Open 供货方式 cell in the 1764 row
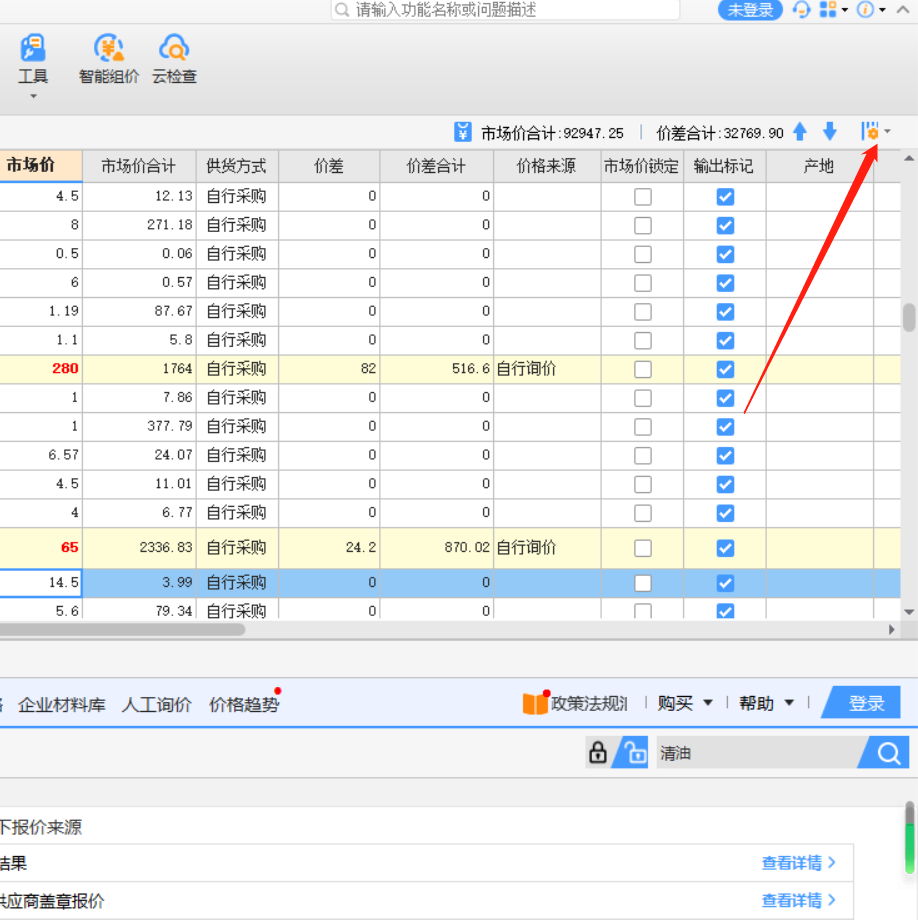Screen dimensions: 918x920 [237, 369]
